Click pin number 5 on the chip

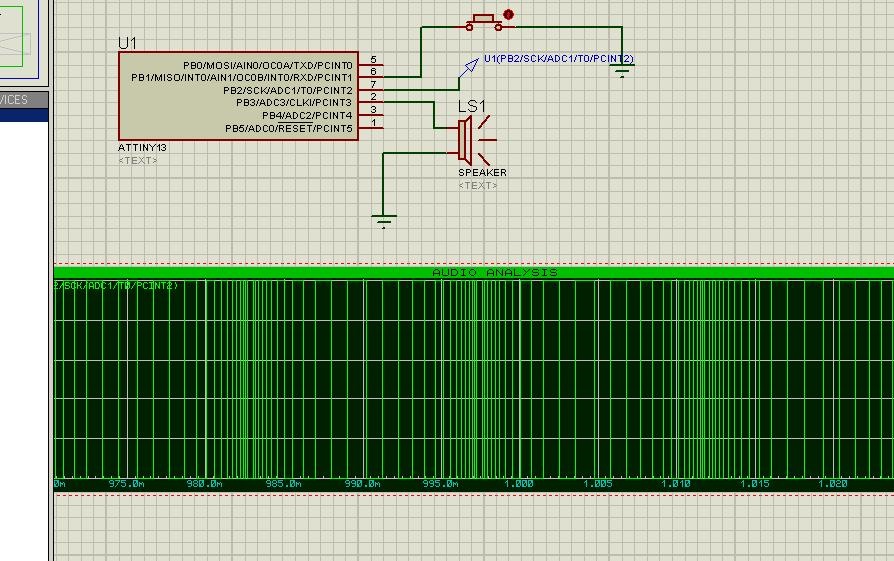tap(373, 59)
